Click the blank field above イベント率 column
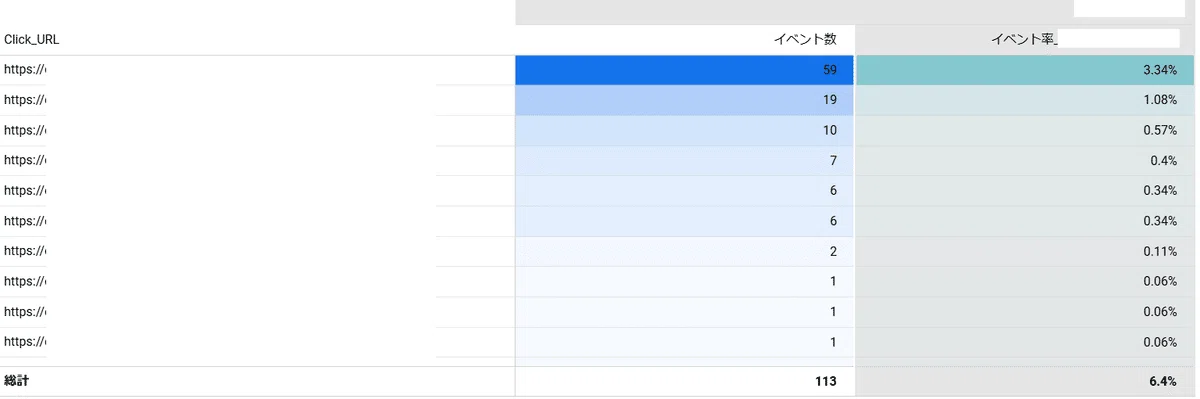 click(1129, 8)
